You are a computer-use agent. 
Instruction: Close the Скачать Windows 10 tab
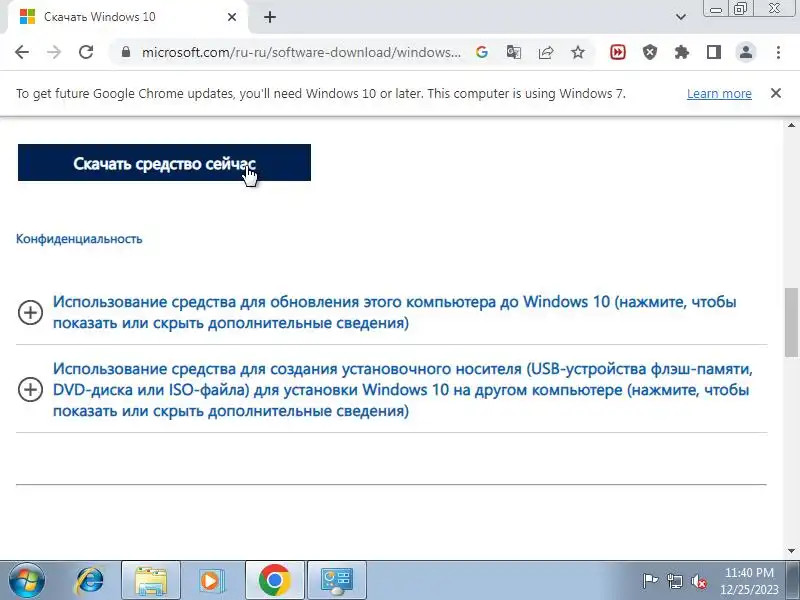232,17
